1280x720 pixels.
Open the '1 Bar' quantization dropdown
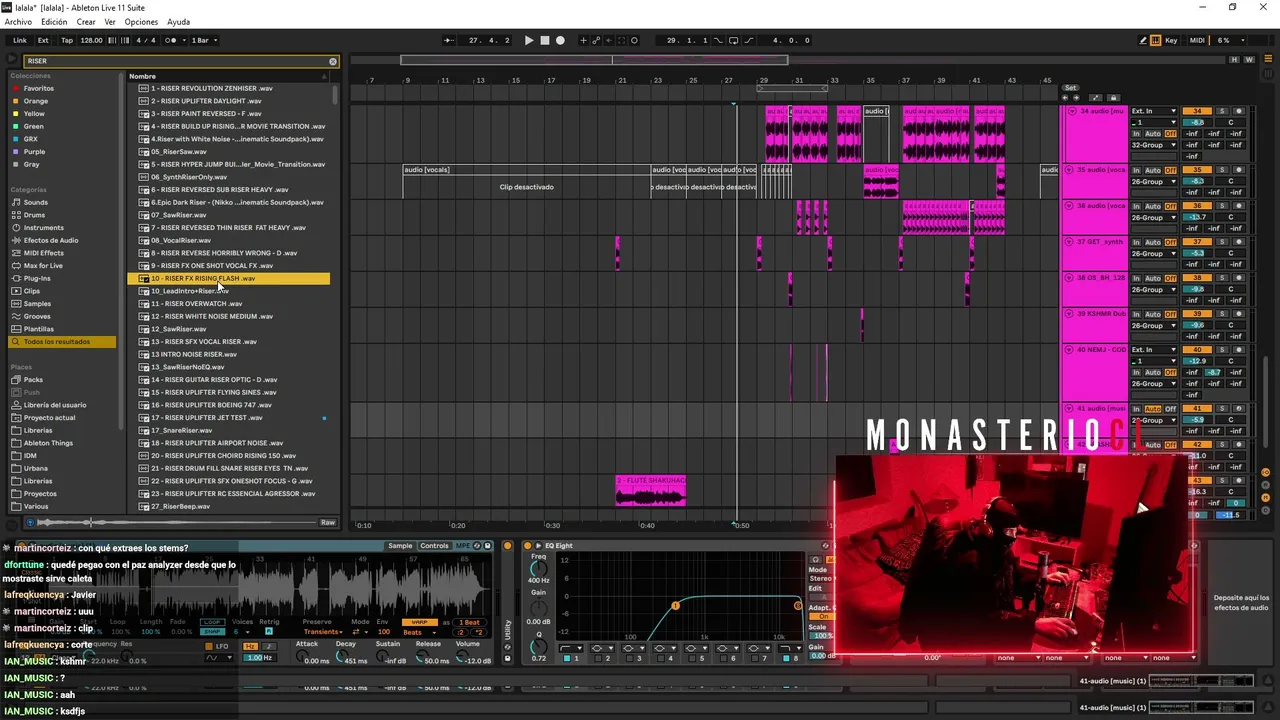click(204, 41)
